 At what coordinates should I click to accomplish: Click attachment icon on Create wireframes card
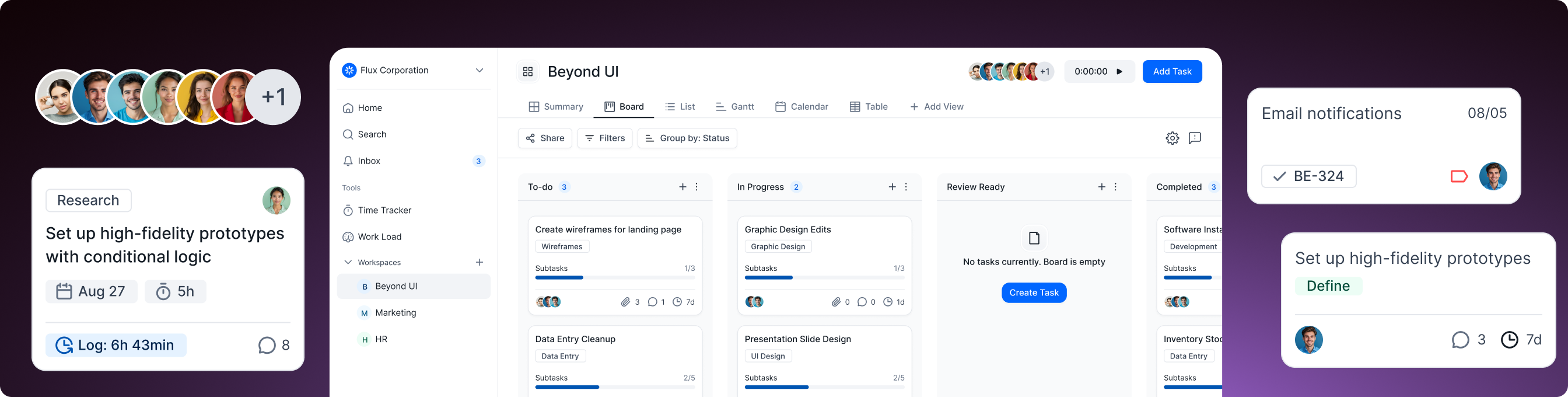(x=625, y=302)
